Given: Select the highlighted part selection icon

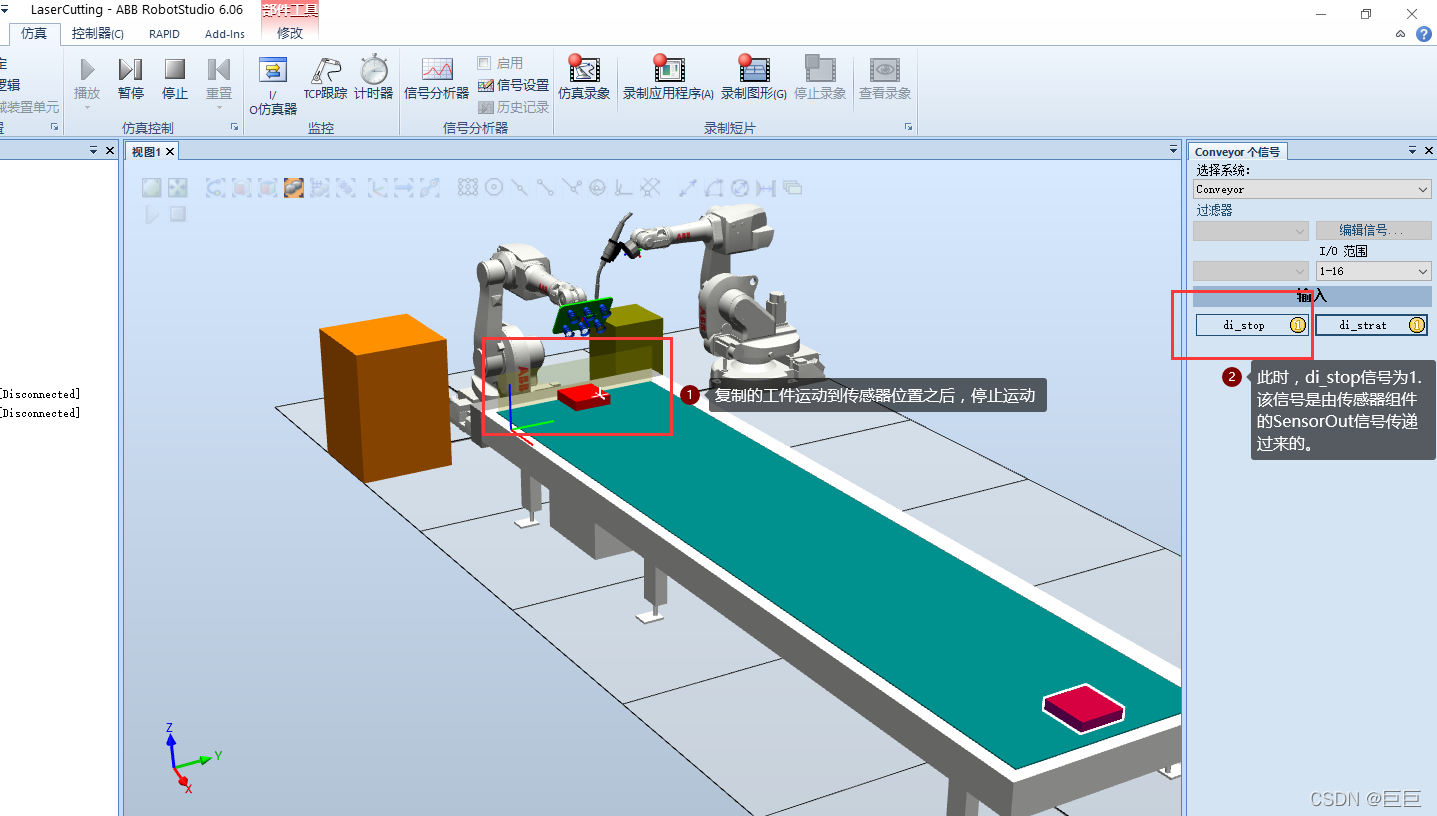Looking at the screenshot, I should click(x=293, y=187).
